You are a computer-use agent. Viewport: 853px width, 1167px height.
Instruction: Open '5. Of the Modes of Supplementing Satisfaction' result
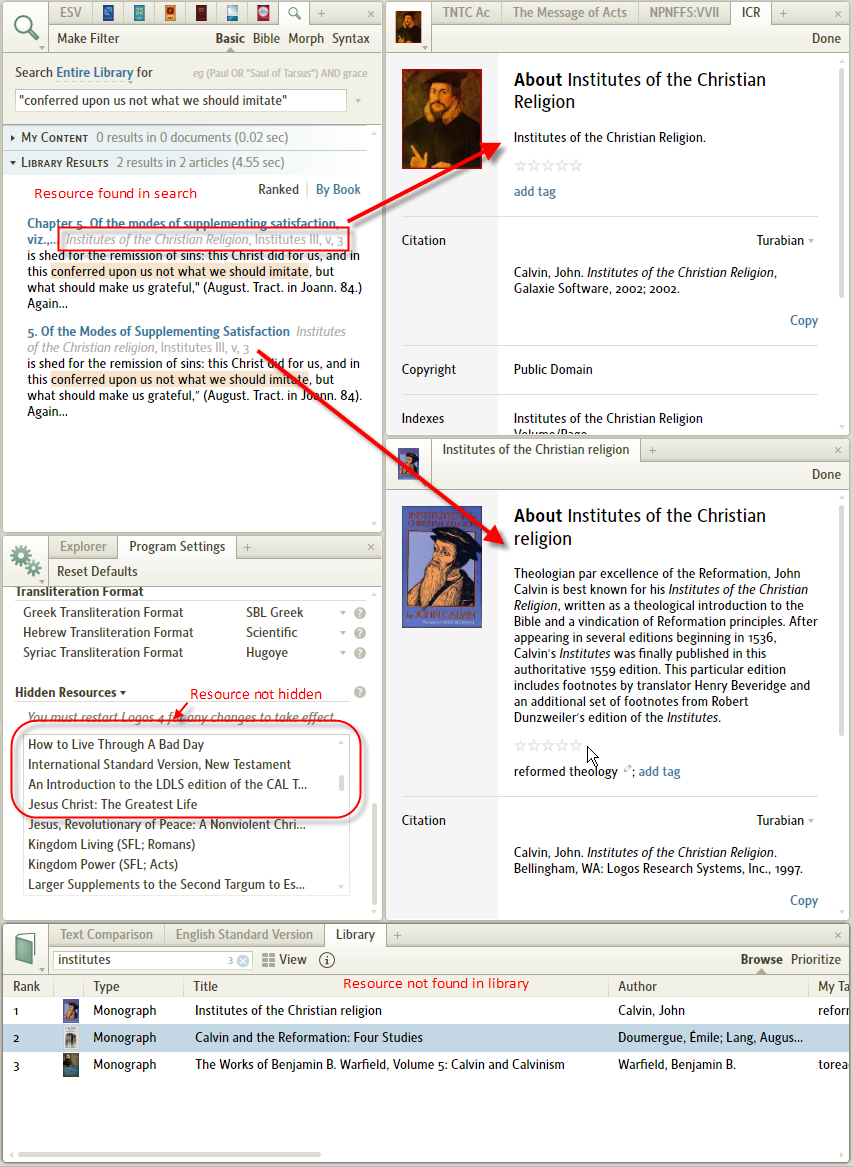[x=159, y=332]
